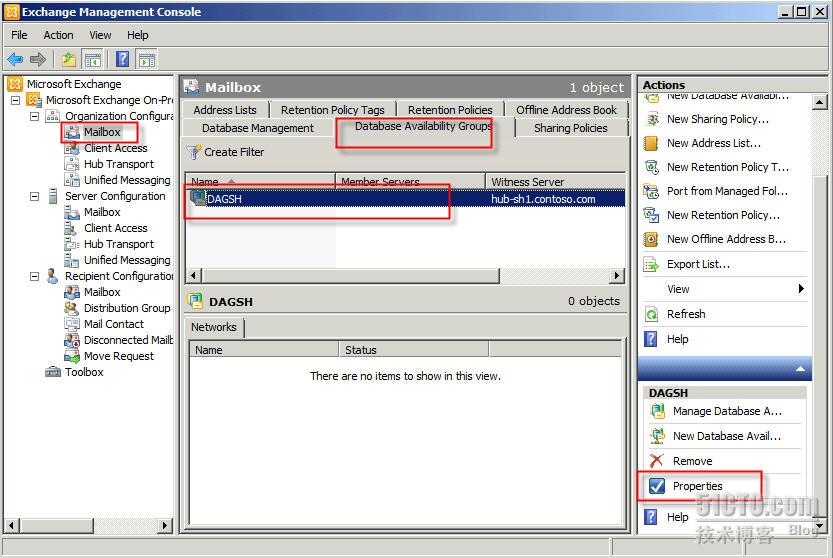Click Remove action for DAGSH
Viewport: 833px width, 558px height.
click(x=692, y=461)
